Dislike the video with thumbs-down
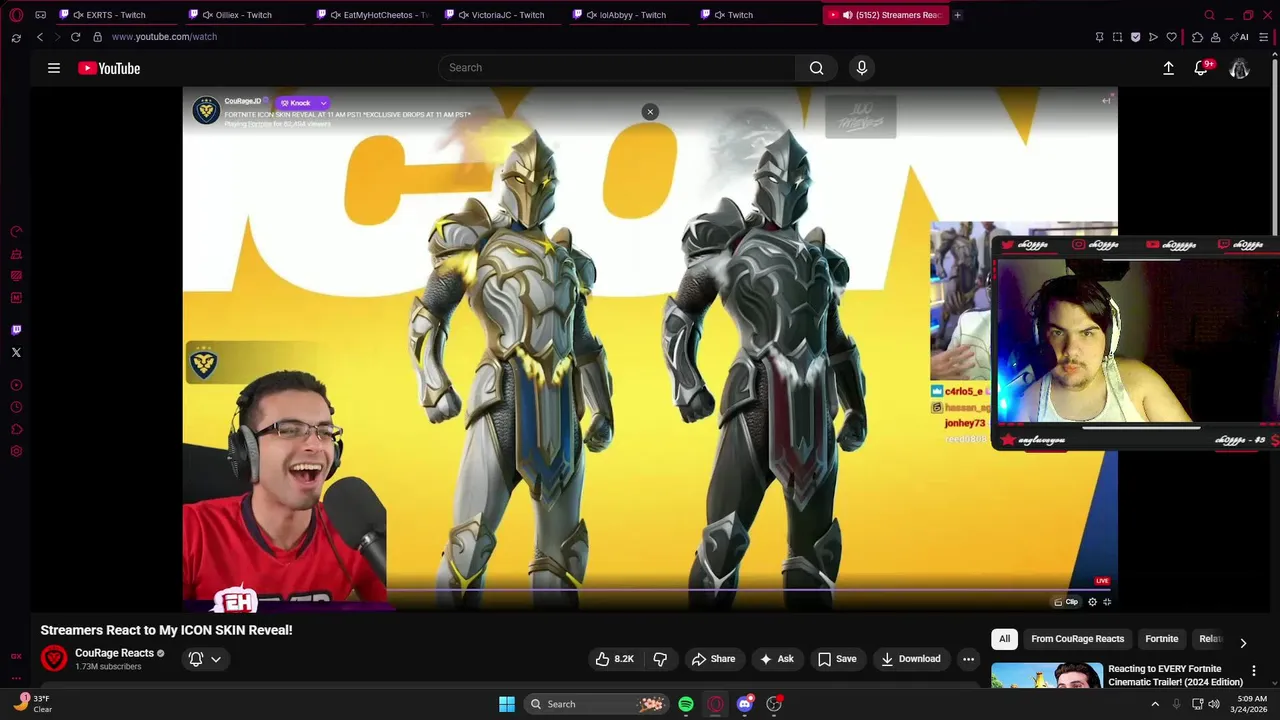Viewport: 1280px width, 720px height. [x=660, y=659]
